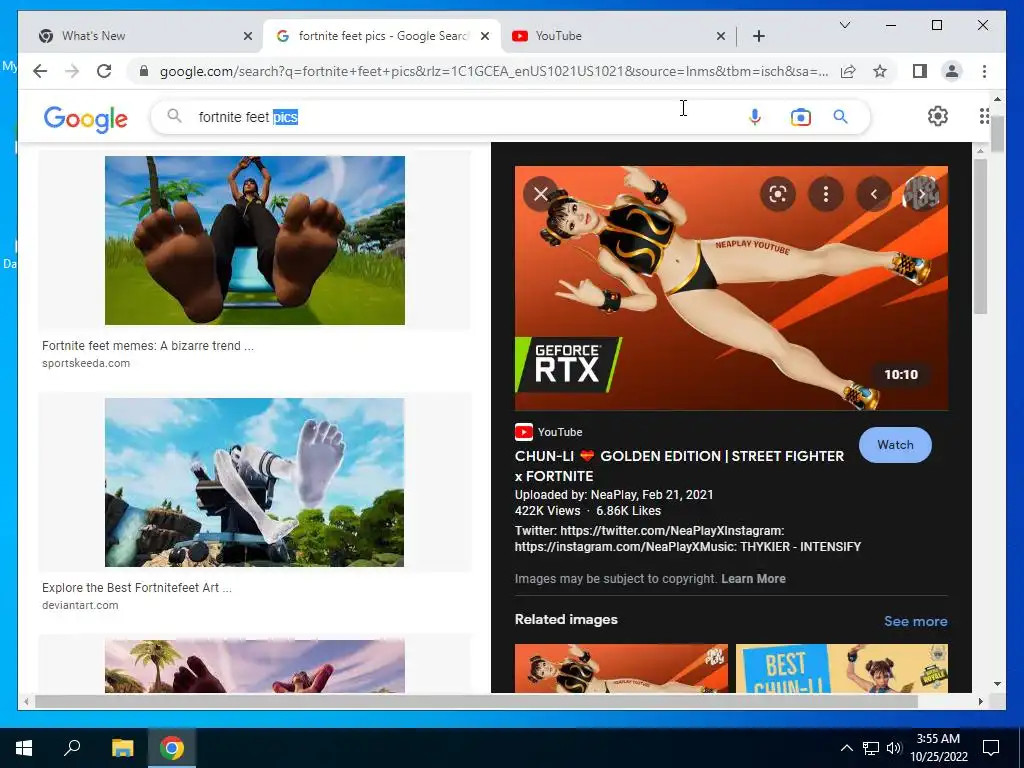The height and width of the screenshot is (768, 1024).
Task: Close the Google Search tab
Action: point(485,36)
